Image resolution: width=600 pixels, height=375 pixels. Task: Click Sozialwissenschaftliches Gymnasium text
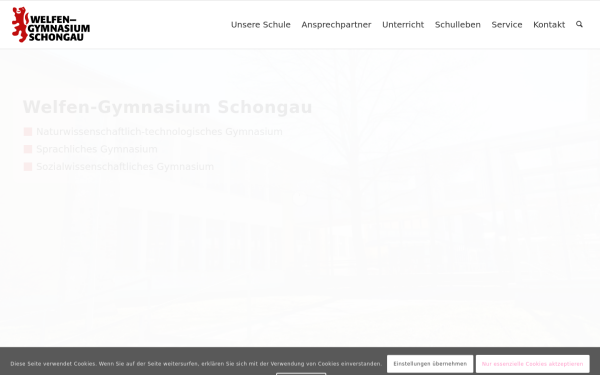(125, 167)
